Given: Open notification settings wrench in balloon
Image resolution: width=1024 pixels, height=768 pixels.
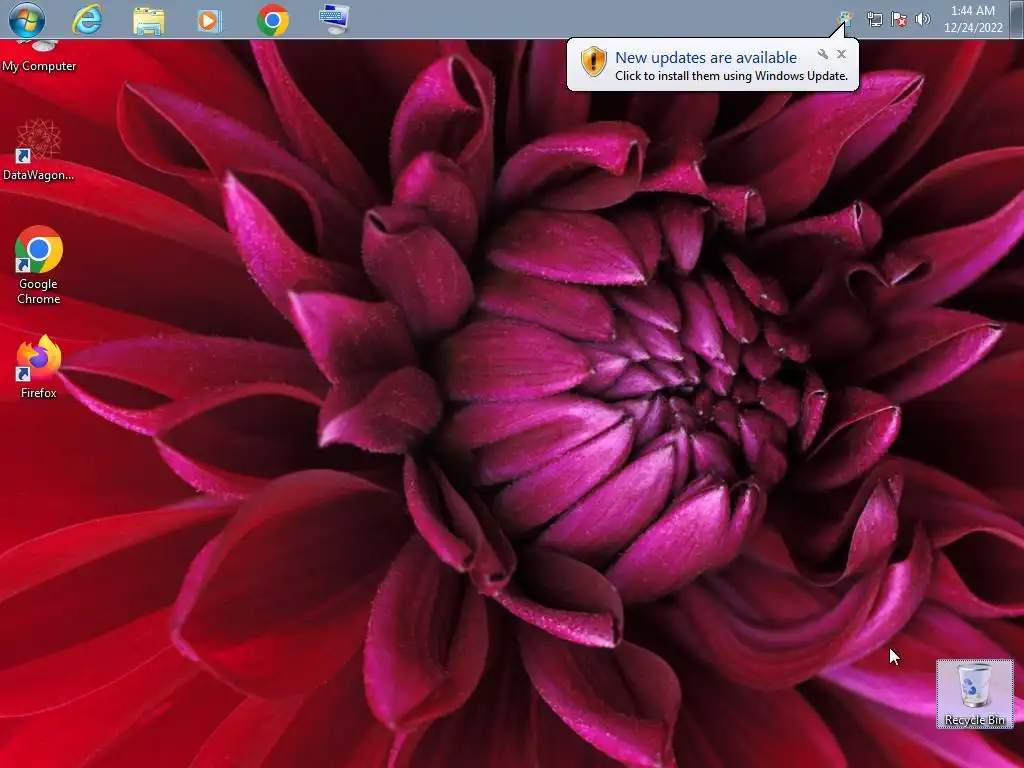Looking at the screenshot, I should pos(823,54).
